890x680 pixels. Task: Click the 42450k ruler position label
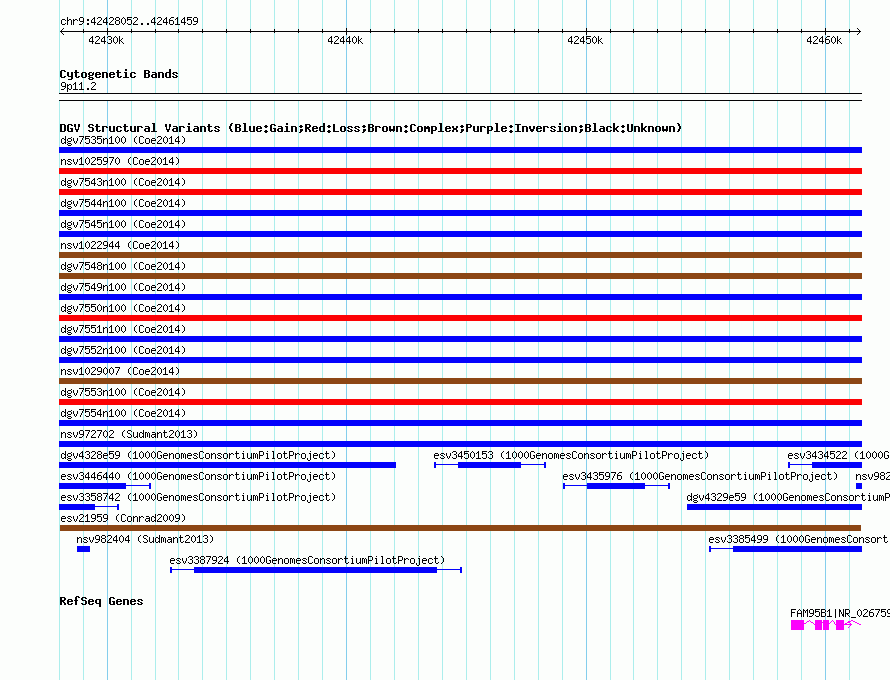pos(585,40)
